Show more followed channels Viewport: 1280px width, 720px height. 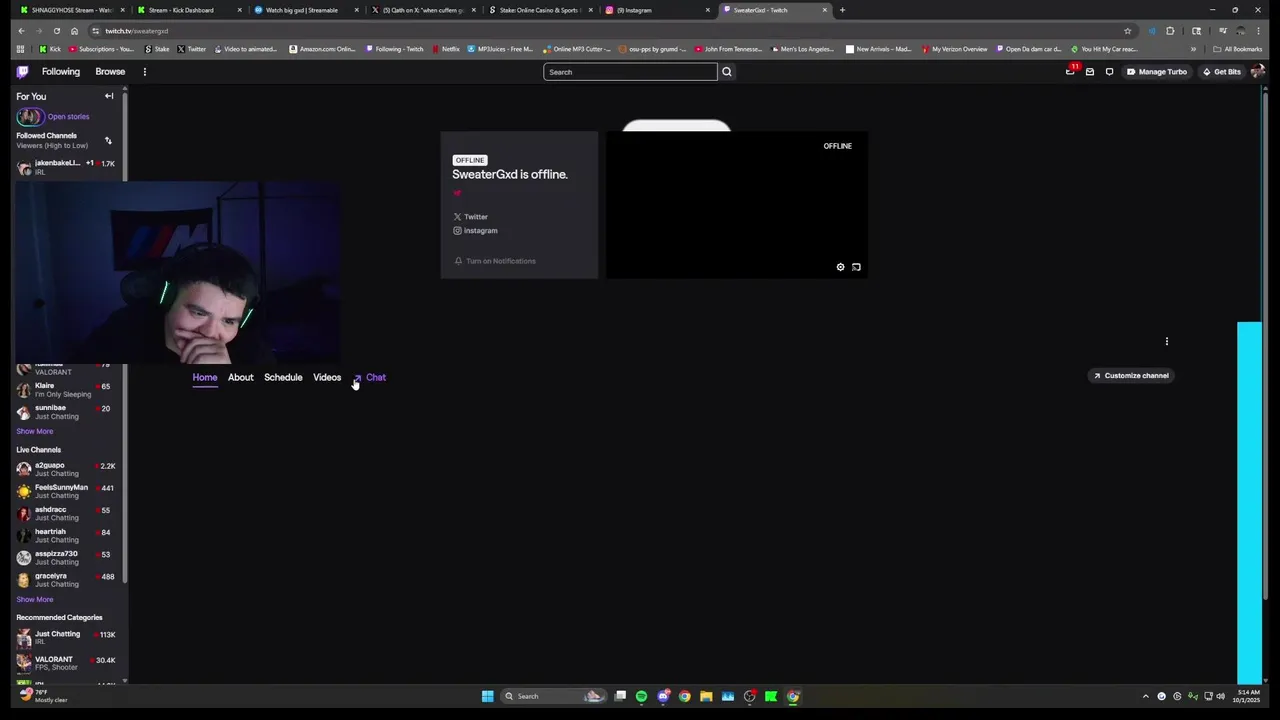[34, 432]
